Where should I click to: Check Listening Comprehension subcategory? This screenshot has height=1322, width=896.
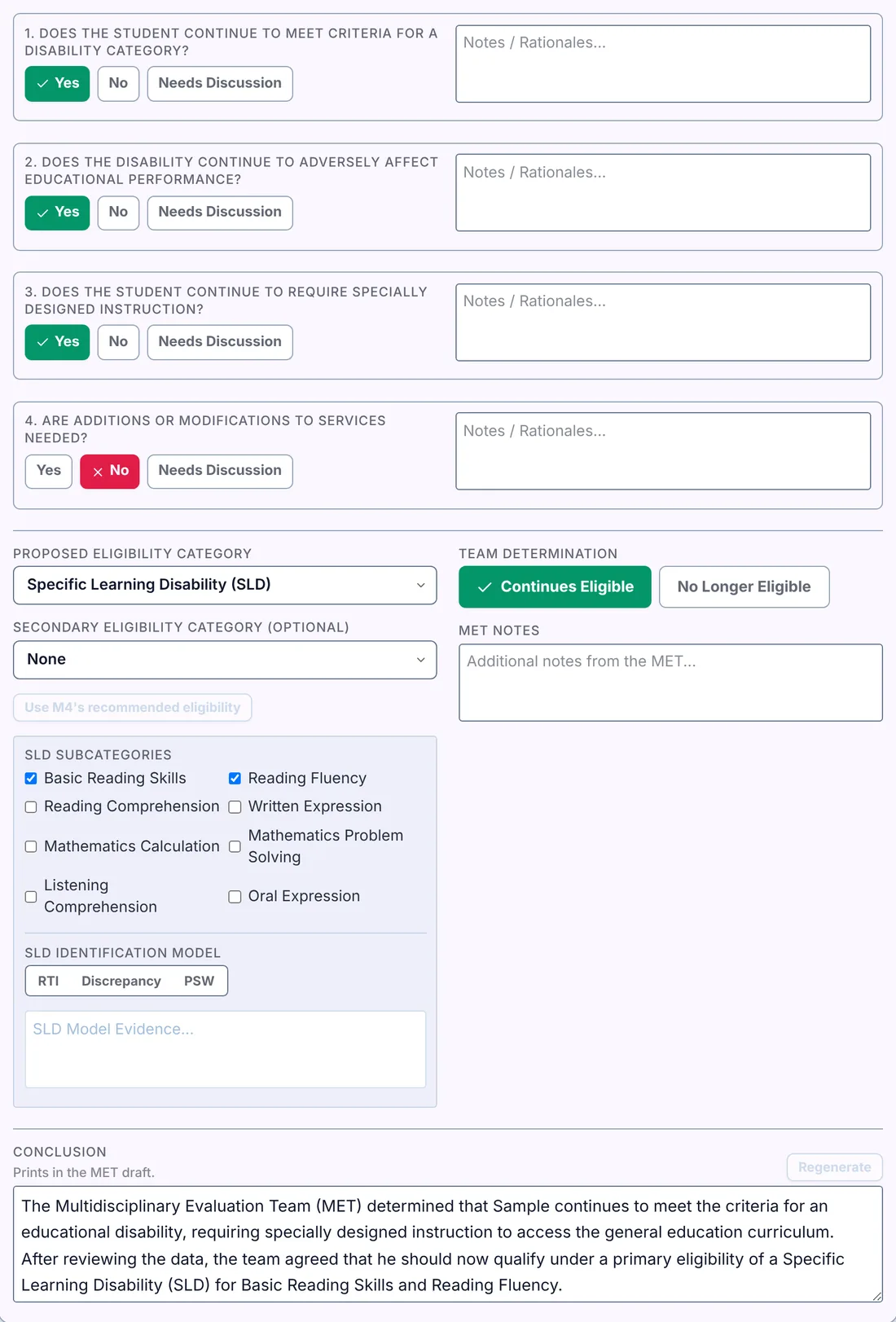[31, 897]
